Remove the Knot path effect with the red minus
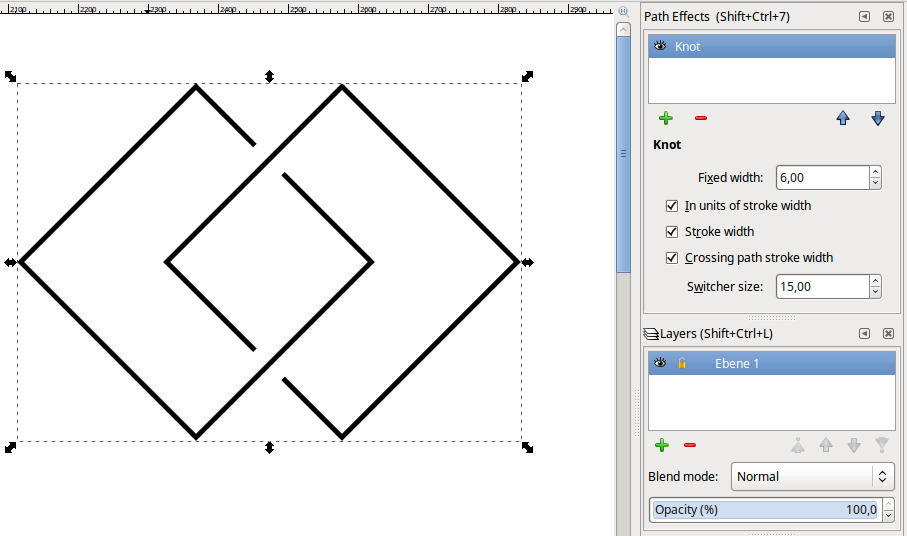This screenshot has width=907, height=536. coord(701,118)
